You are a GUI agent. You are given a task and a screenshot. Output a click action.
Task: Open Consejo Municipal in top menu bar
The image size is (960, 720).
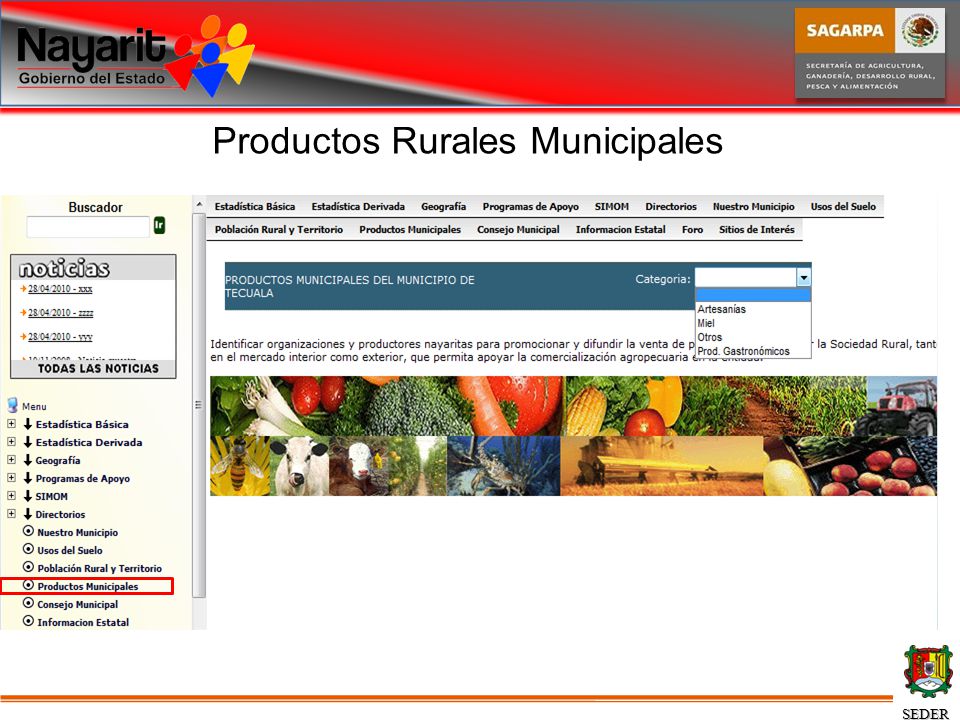518,230
